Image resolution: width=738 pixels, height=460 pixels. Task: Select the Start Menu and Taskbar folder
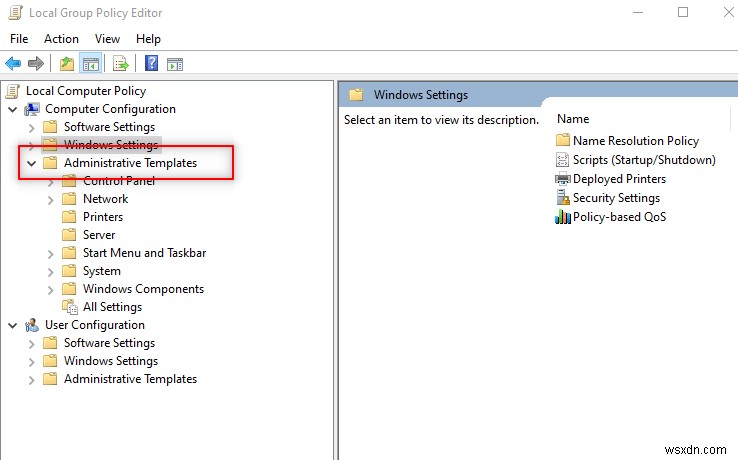(144, 253)
